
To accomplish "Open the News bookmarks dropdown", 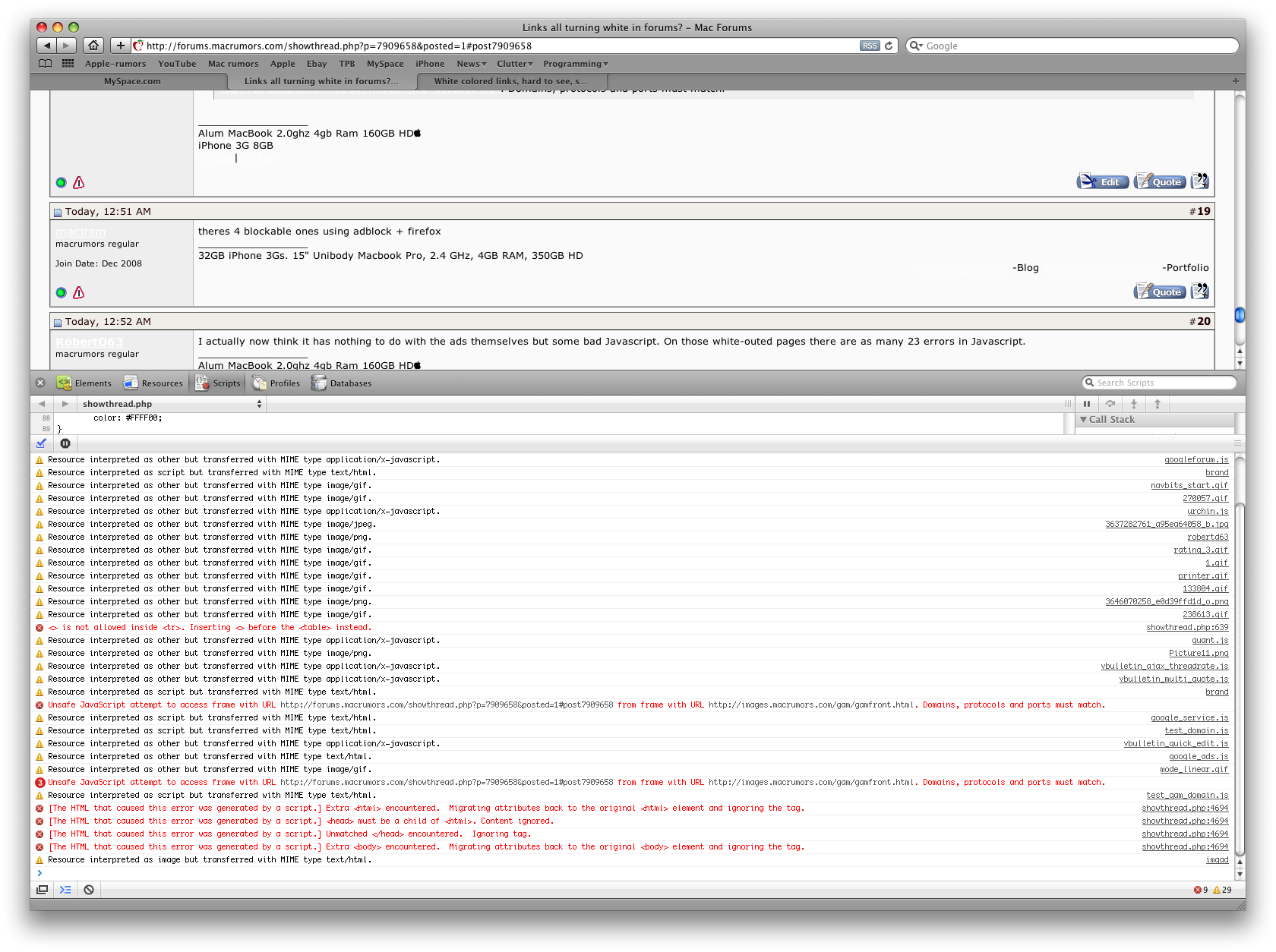I will pyautogui.click(x=472, y=64).
